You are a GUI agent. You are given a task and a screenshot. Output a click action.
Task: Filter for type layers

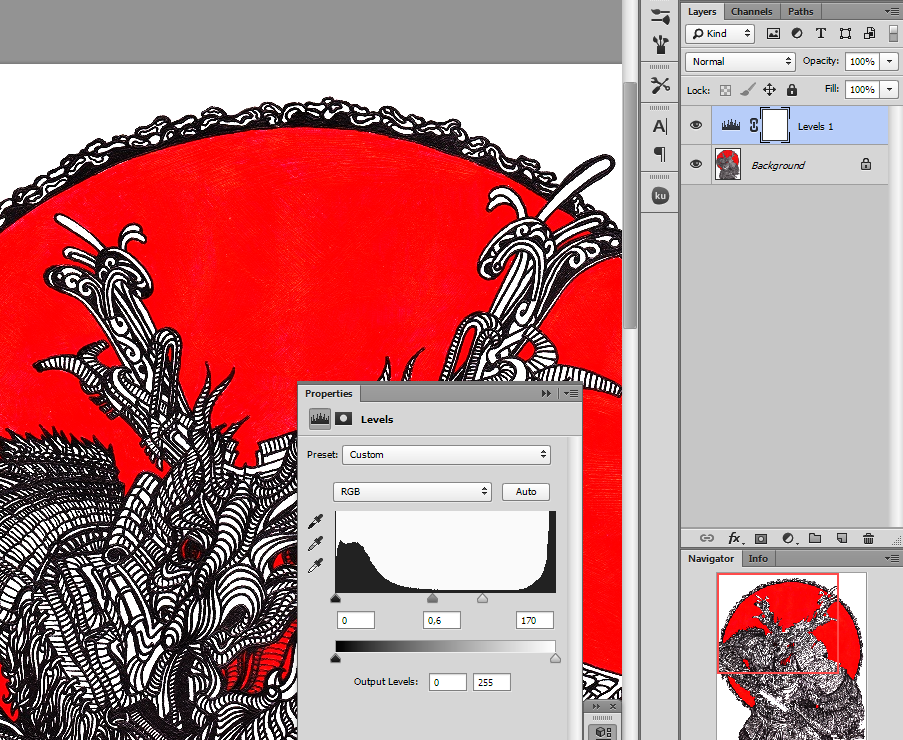(821, 33)
